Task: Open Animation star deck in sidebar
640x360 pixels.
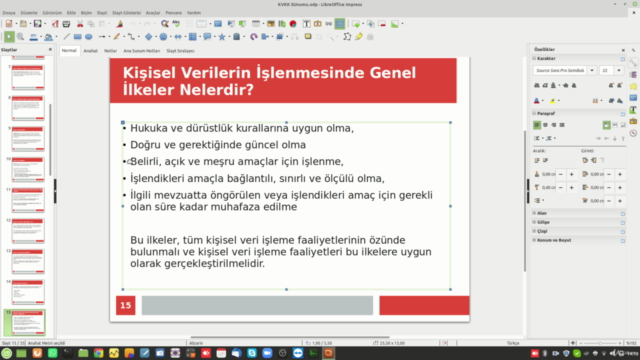Action: click(633, 87)
